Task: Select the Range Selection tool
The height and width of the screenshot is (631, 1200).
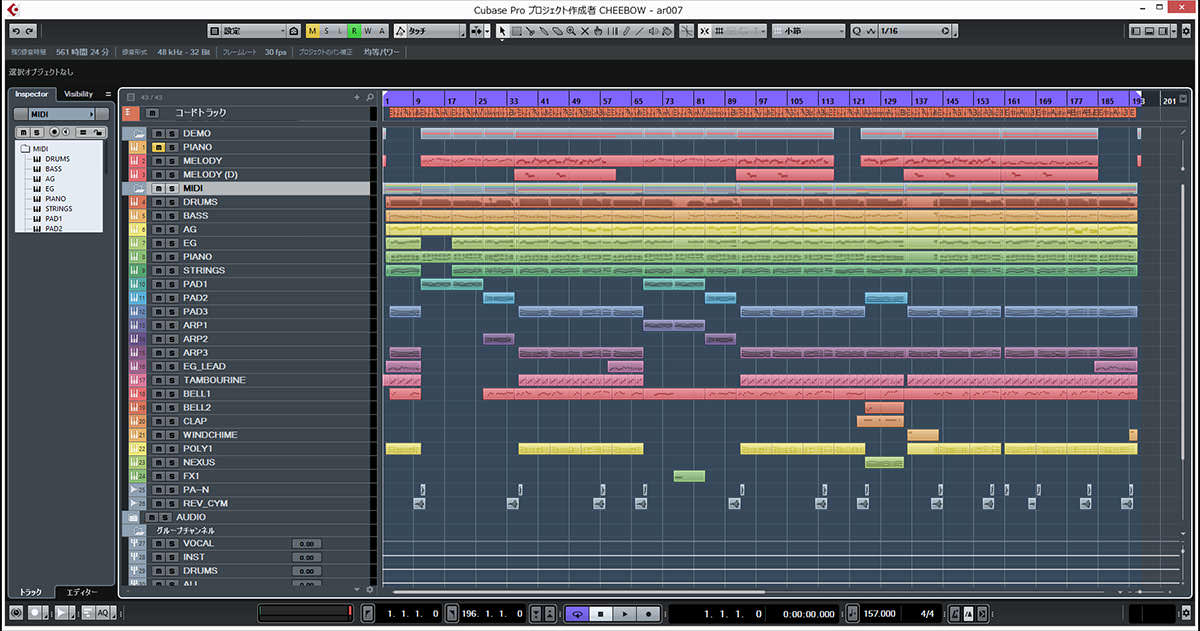Action: click(x=516, y=31)
